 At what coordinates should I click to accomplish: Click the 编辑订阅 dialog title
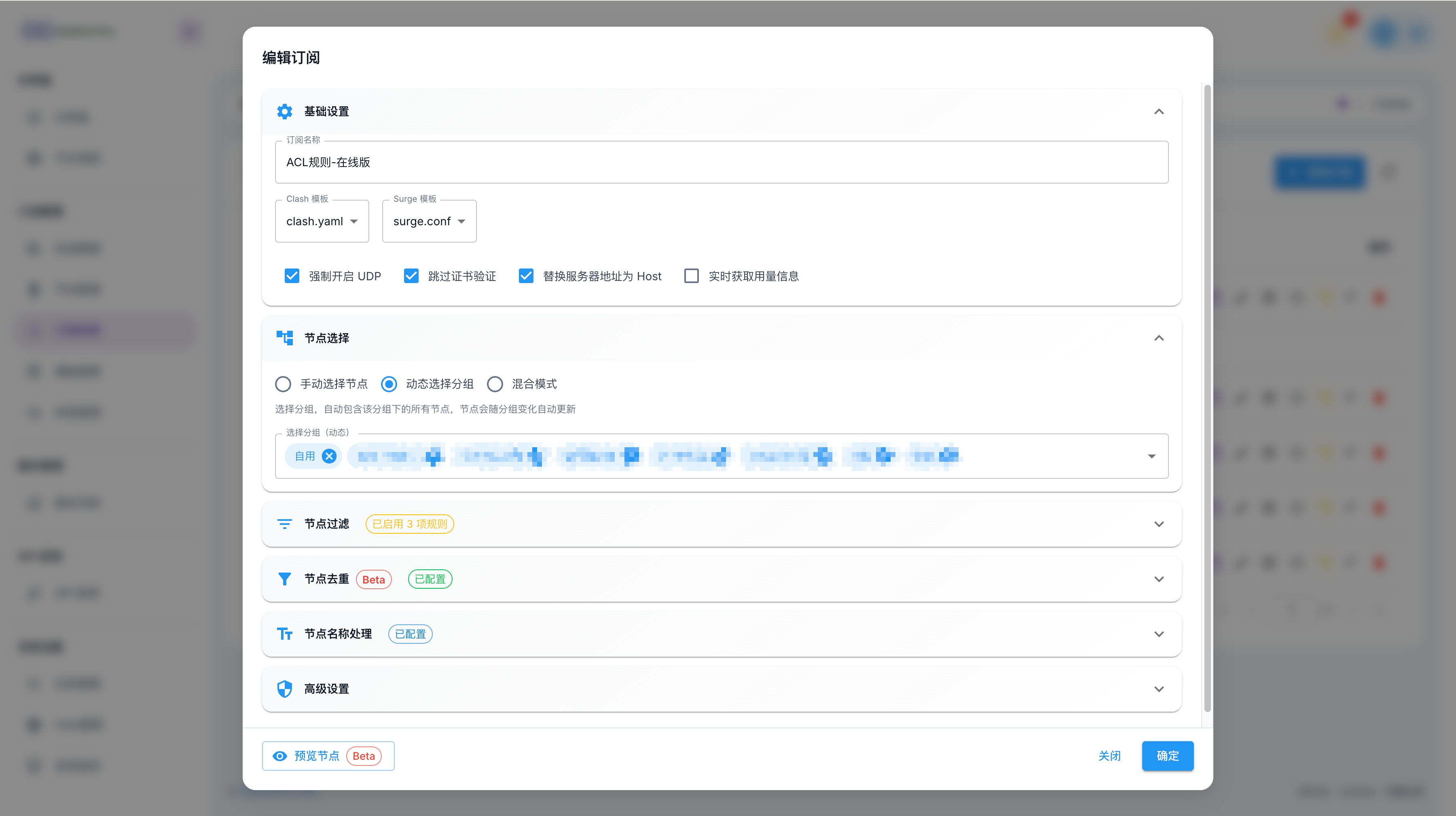click(290, 58)
